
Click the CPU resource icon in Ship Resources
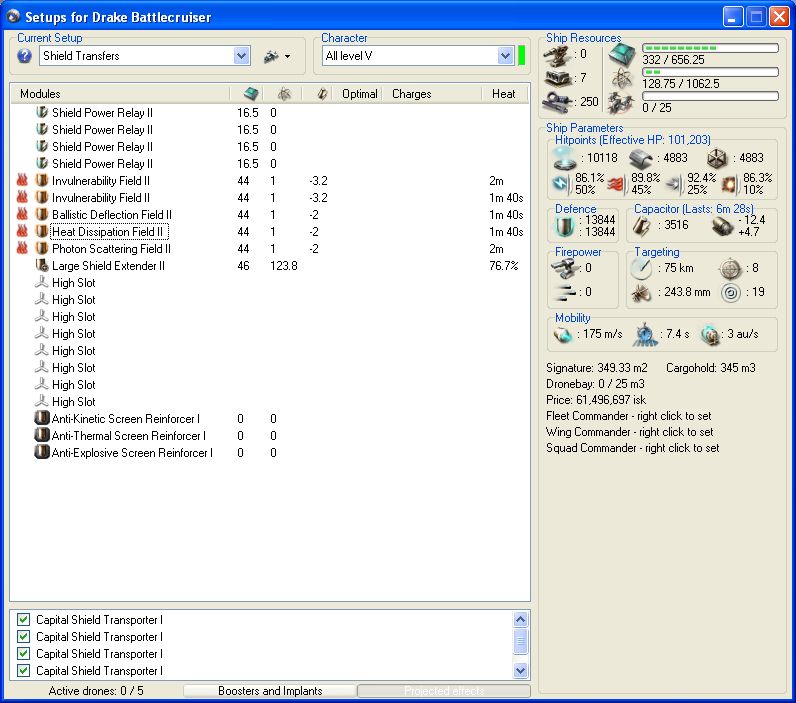tap(622, 54)
